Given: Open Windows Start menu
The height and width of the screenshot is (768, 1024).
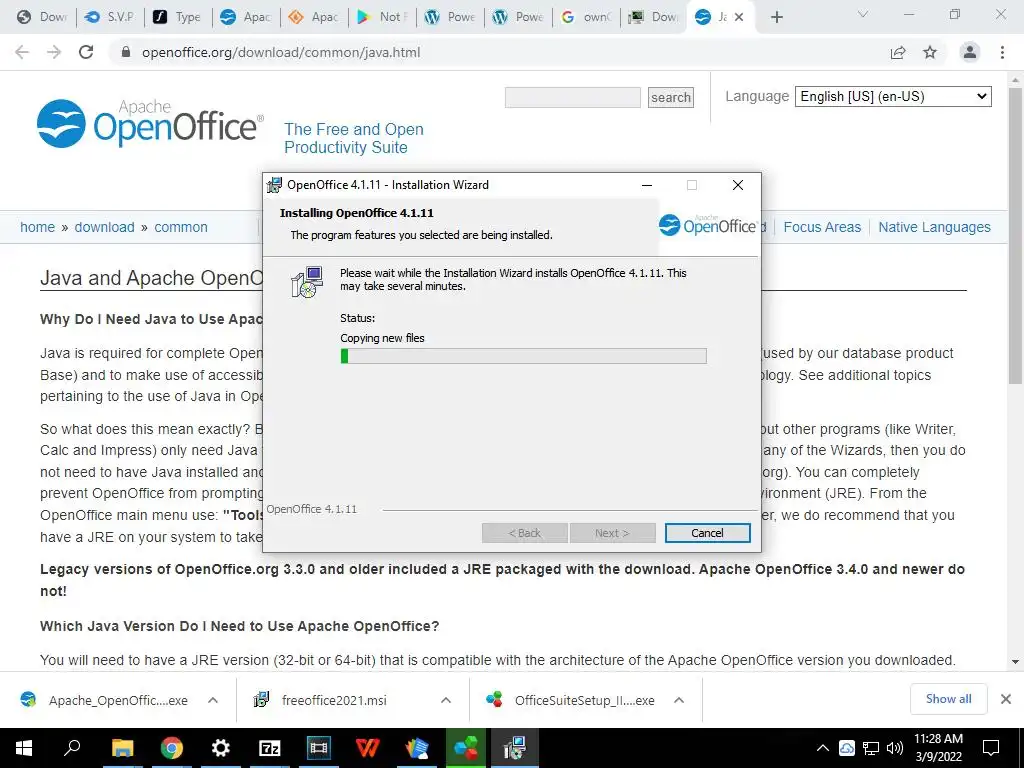Looking at the screenshot, I should (x=24, y=748).
